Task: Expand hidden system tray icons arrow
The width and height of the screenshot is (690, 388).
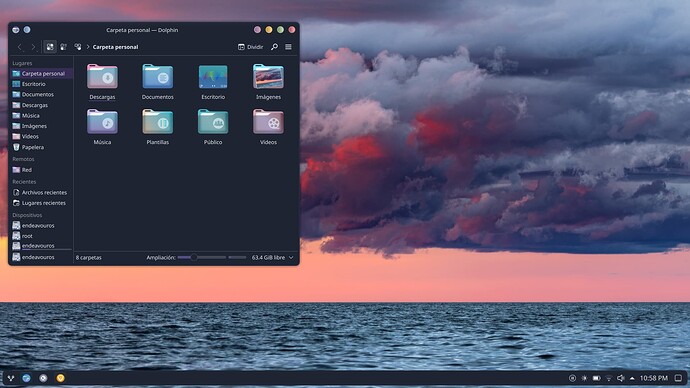Action: coord(632,378)
